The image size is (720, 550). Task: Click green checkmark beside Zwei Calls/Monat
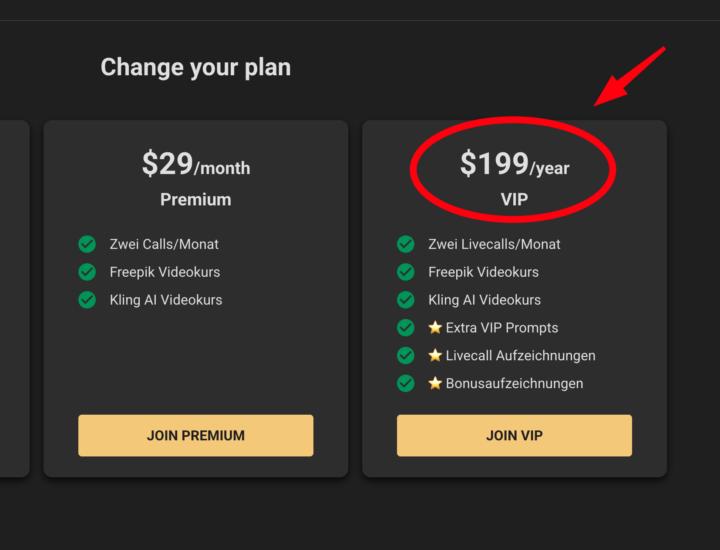[x=87, y=244]
